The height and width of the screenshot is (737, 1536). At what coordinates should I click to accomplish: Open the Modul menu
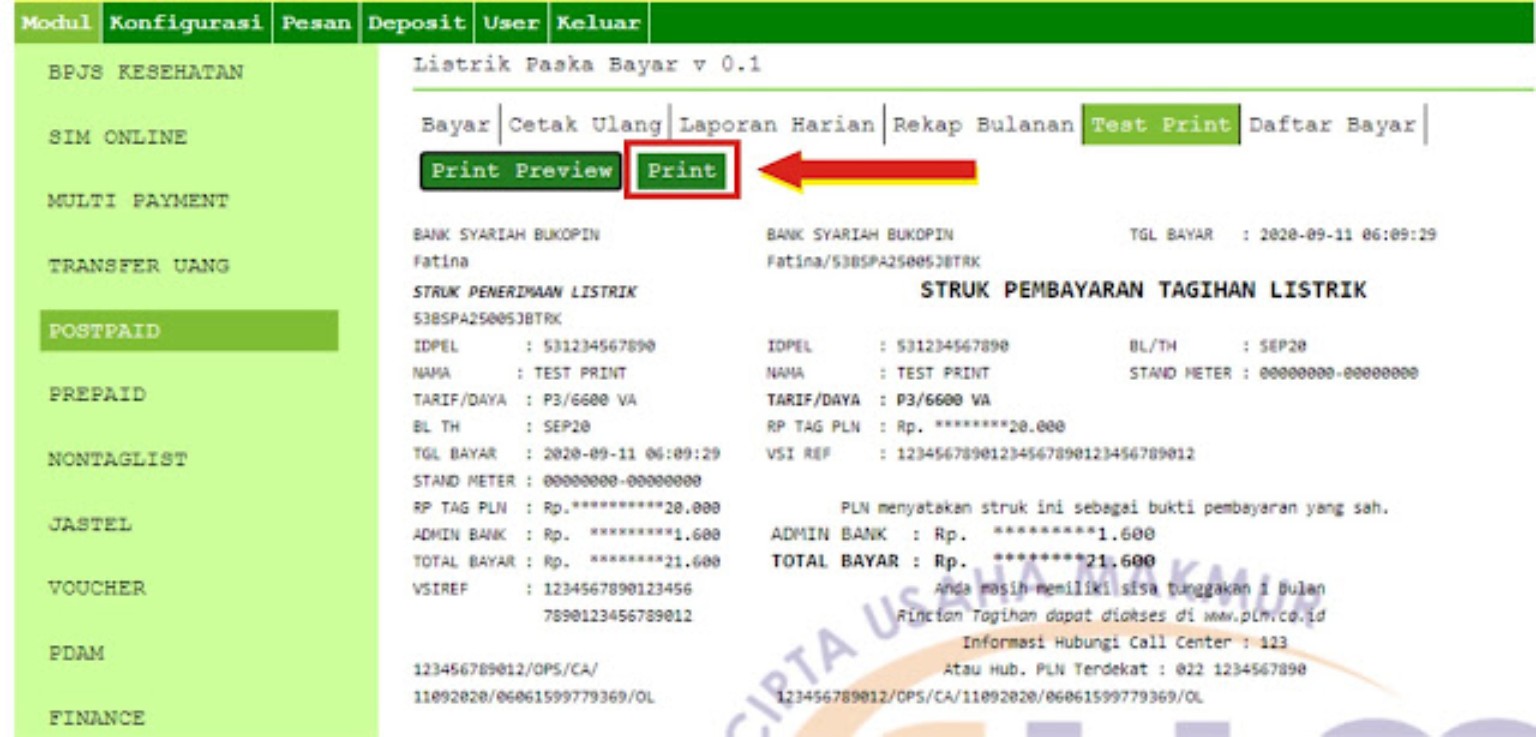57,22
